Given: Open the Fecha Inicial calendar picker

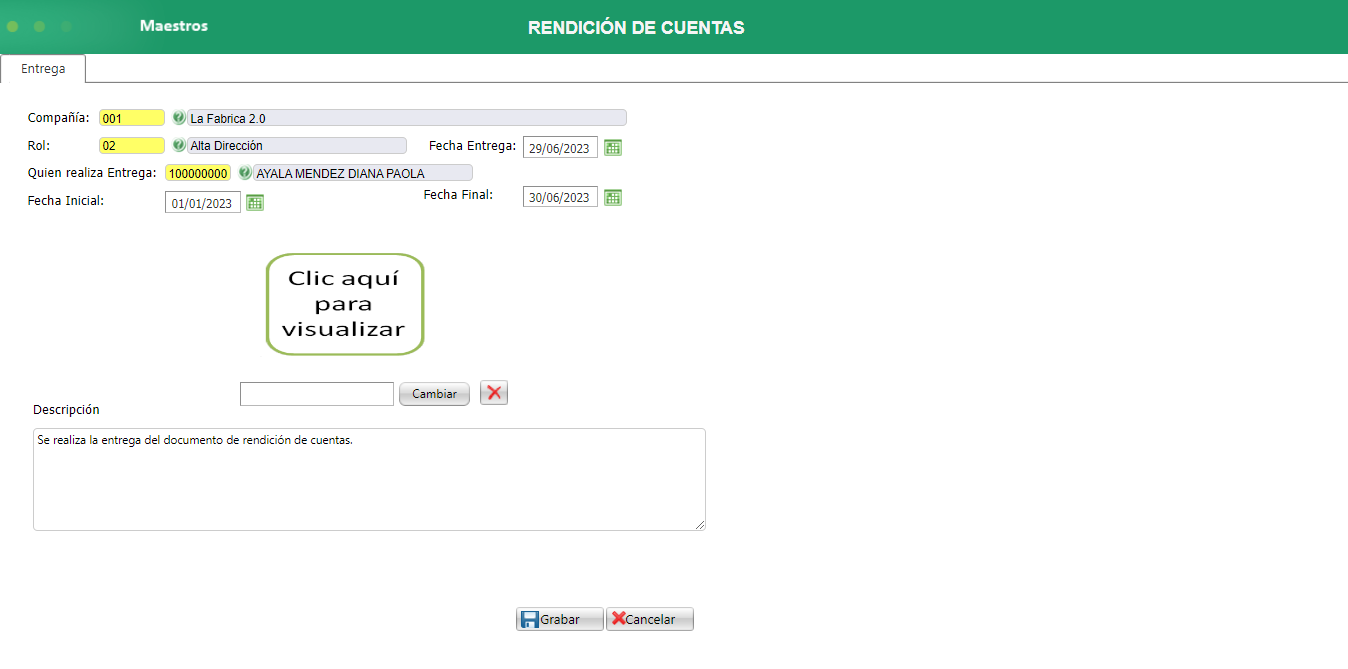Looking at the screenshot, I should tap(255, 202).
